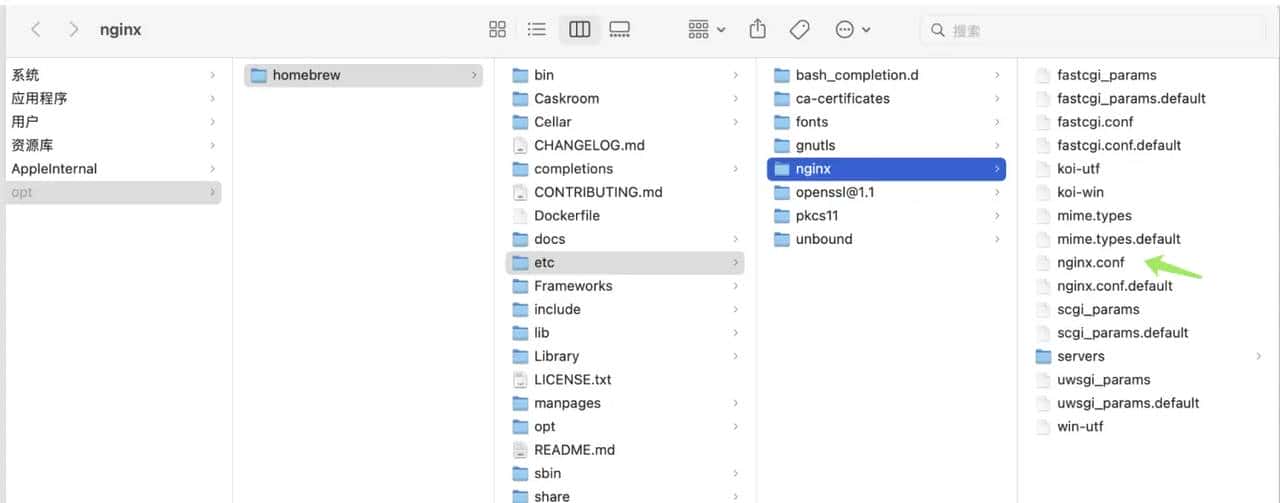Switch to list view
This screenshot has width=1280, height=503.
click(x=537, y=30)
